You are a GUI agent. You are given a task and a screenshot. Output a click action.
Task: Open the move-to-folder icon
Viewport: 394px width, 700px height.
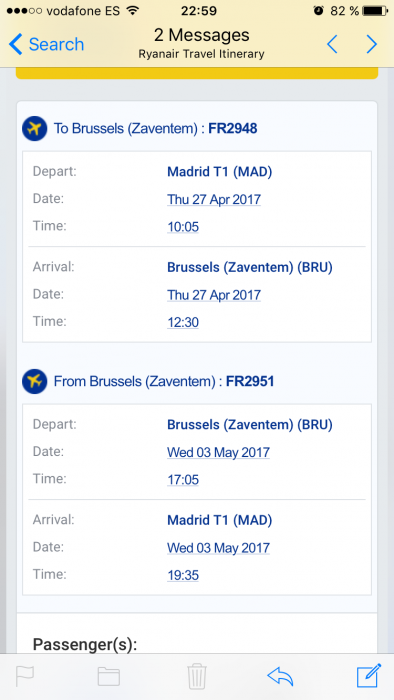[x=109, y=676]
